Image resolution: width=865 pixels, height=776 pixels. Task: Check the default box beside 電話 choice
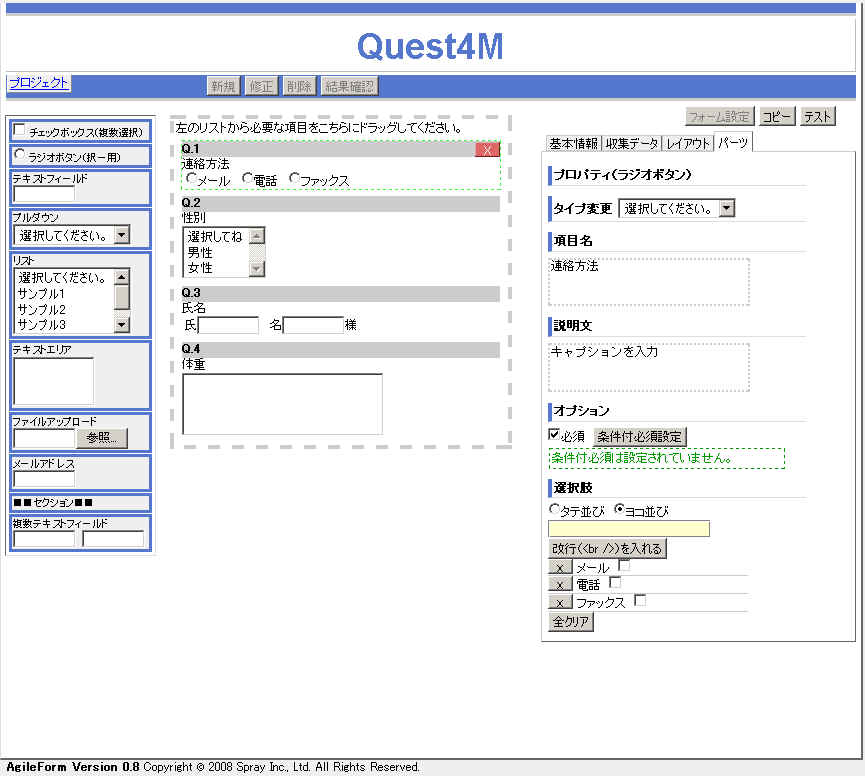pos(615,582)
